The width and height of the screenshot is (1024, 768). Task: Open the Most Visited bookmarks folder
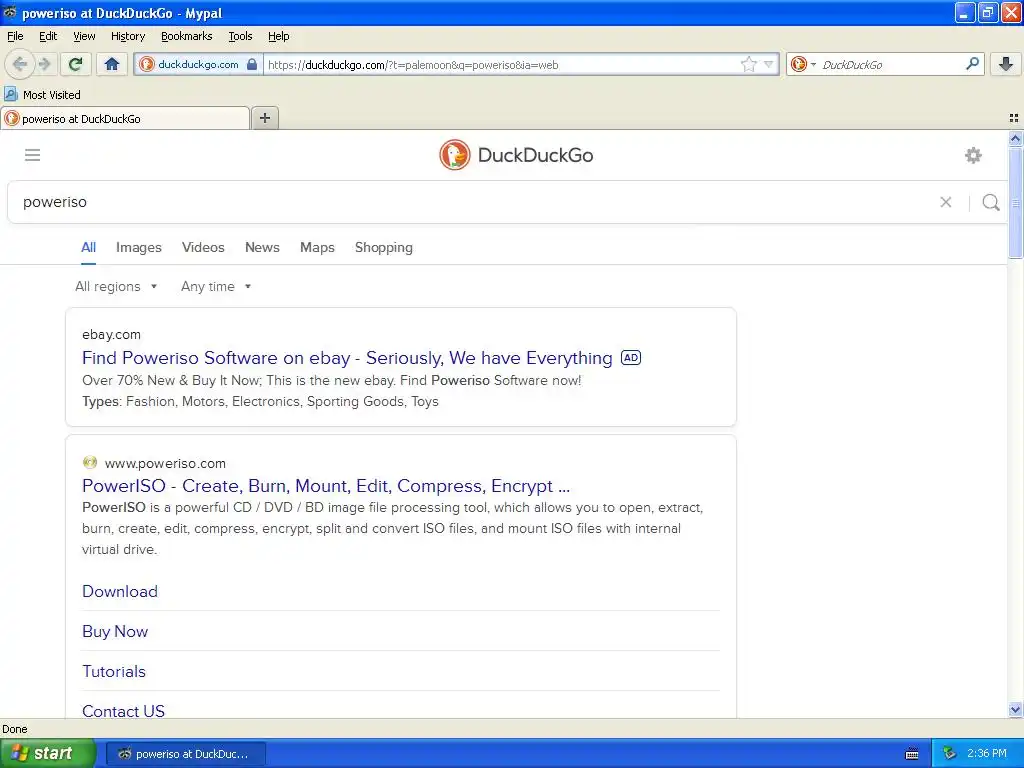[42, 95]
